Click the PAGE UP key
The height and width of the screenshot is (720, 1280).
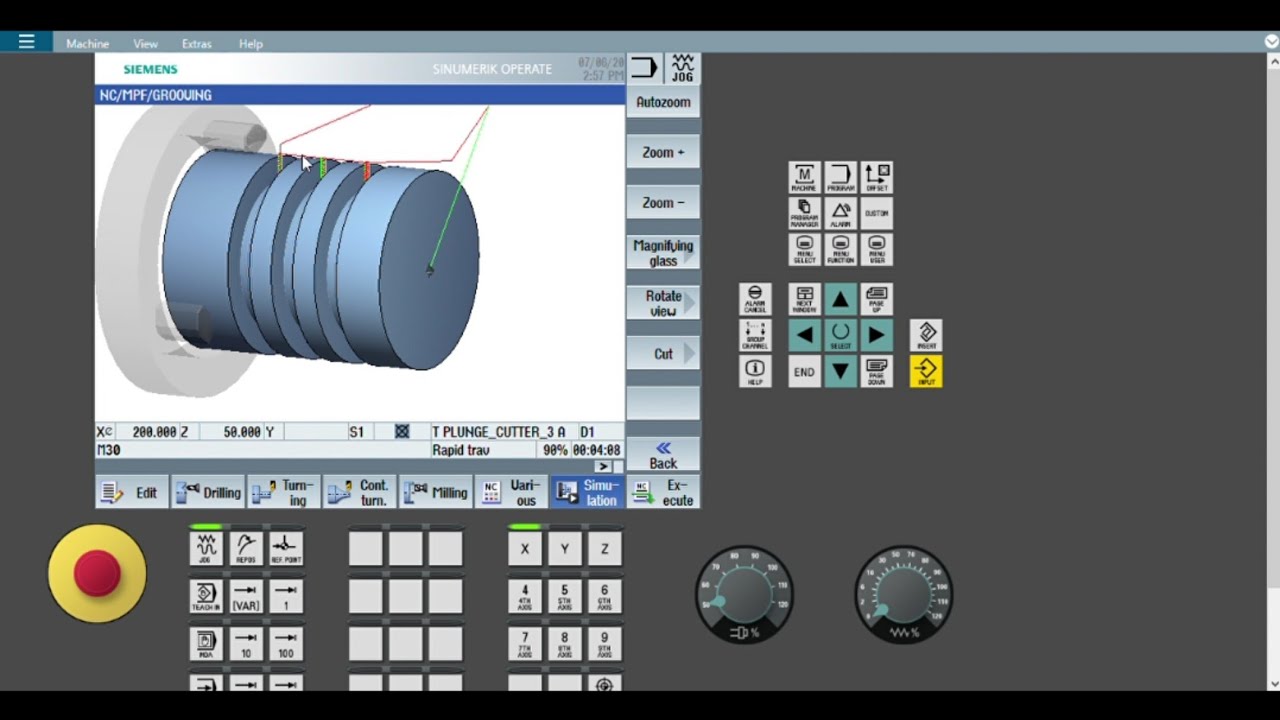pyautogui.click(x=877, y=299)
